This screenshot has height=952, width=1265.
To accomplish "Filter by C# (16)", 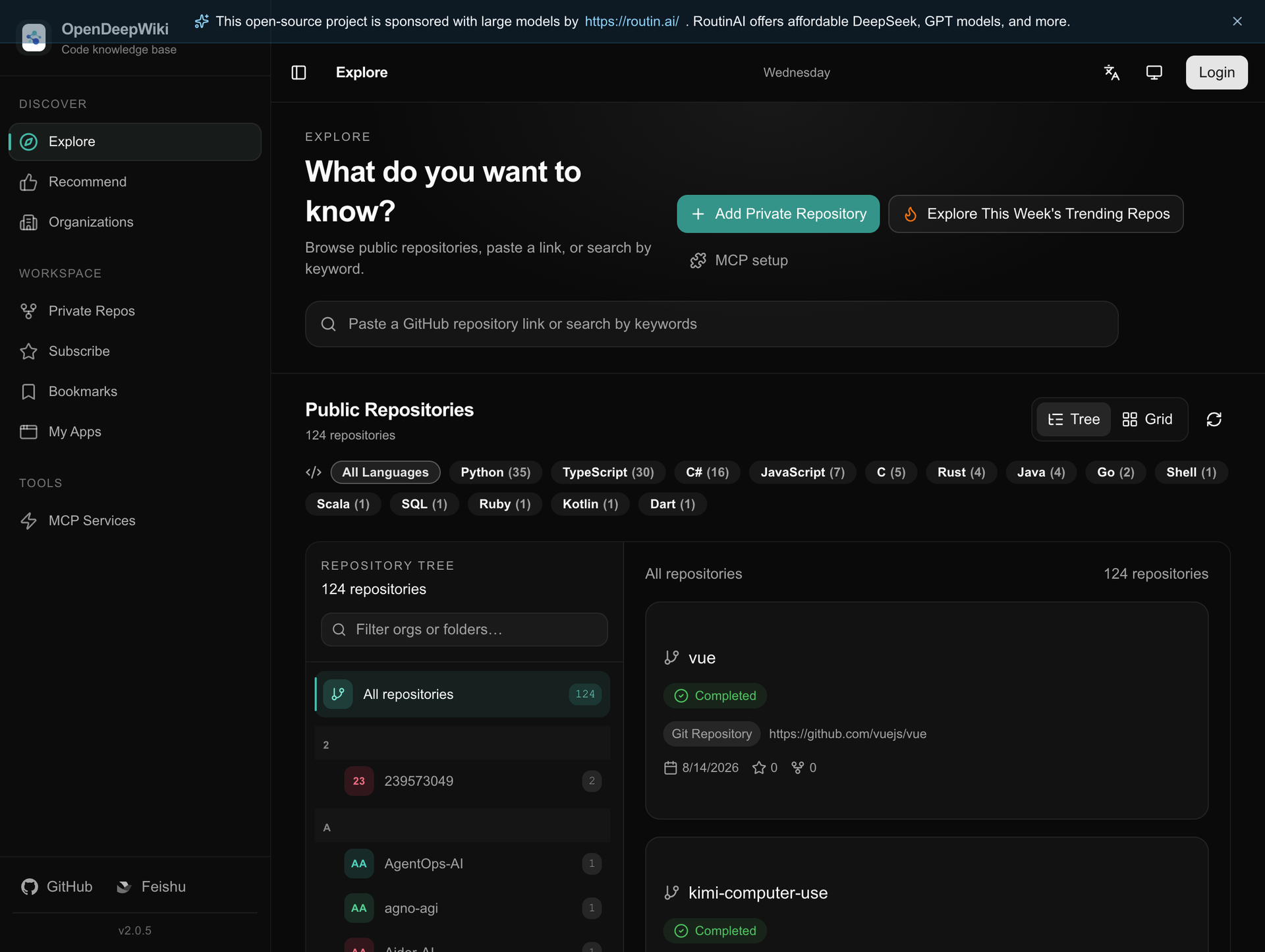I will [x=707, y=472].
